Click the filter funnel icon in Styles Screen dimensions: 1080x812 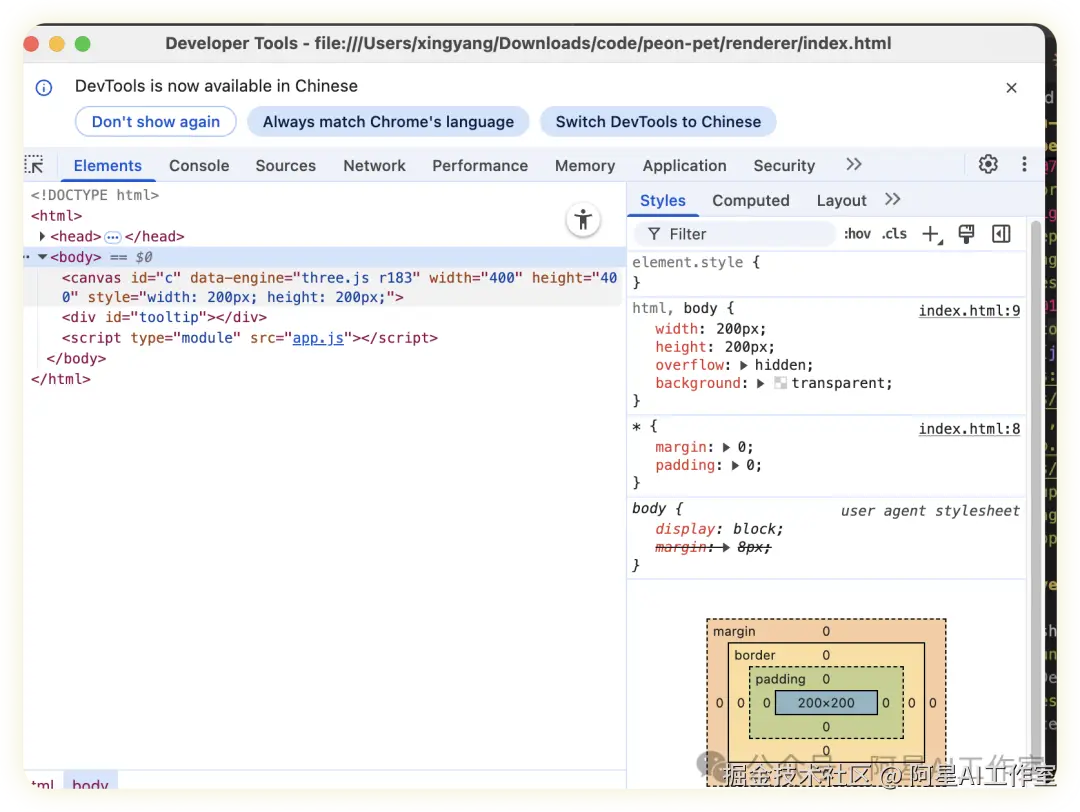(654, 234)
